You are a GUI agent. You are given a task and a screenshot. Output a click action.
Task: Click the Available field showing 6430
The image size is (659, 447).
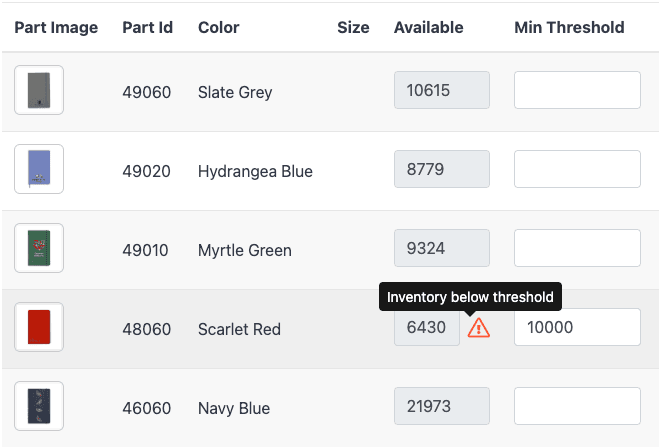tap(427, 327)
